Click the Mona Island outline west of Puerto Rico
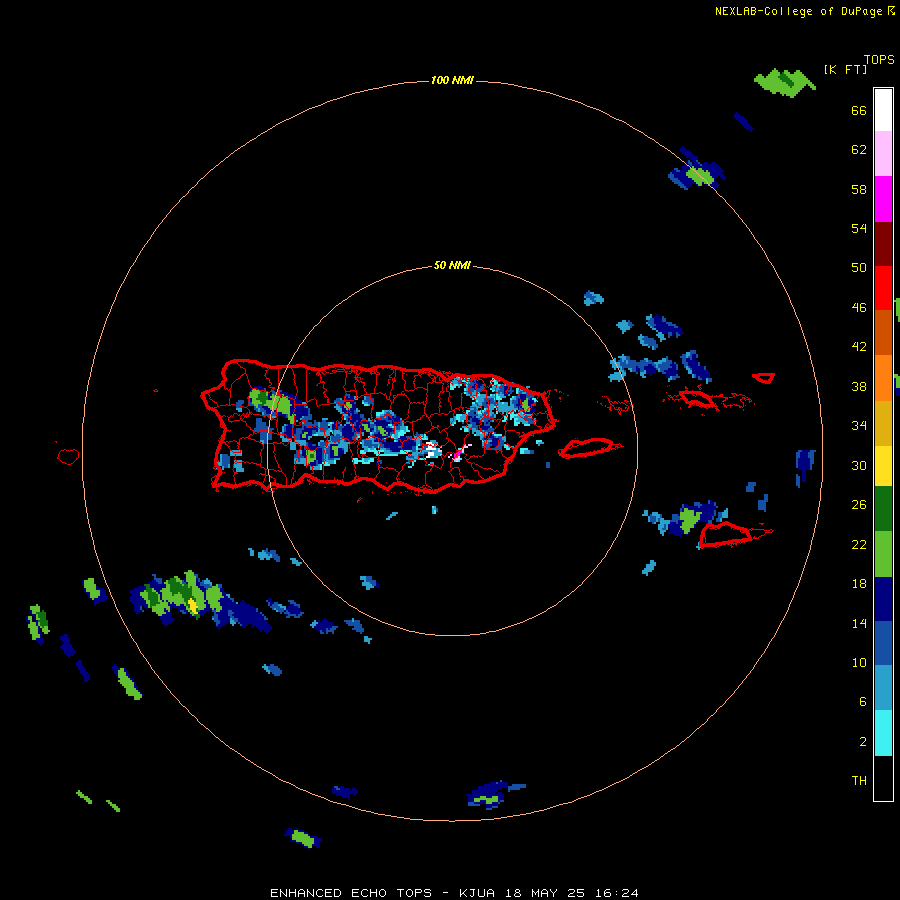 pyautogui.click(x=68, y=456)
